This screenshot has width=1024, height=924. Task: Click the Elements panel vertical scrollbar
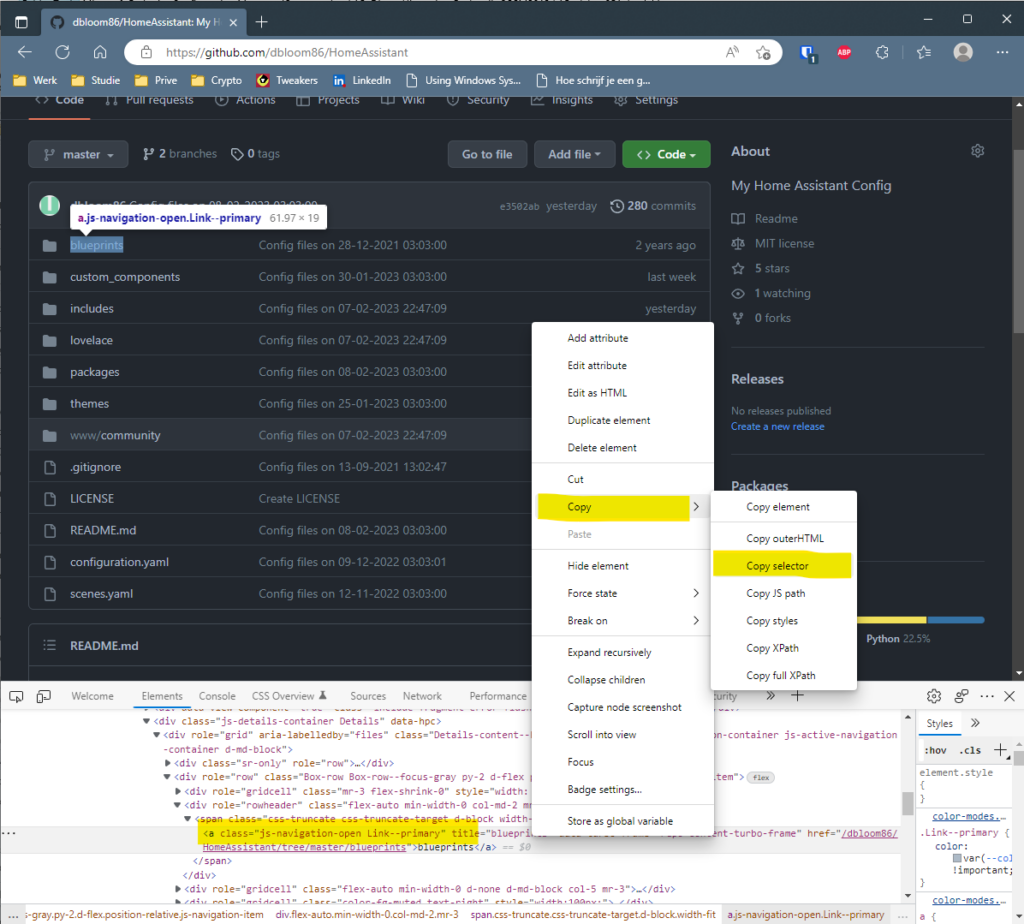(908, 803)
